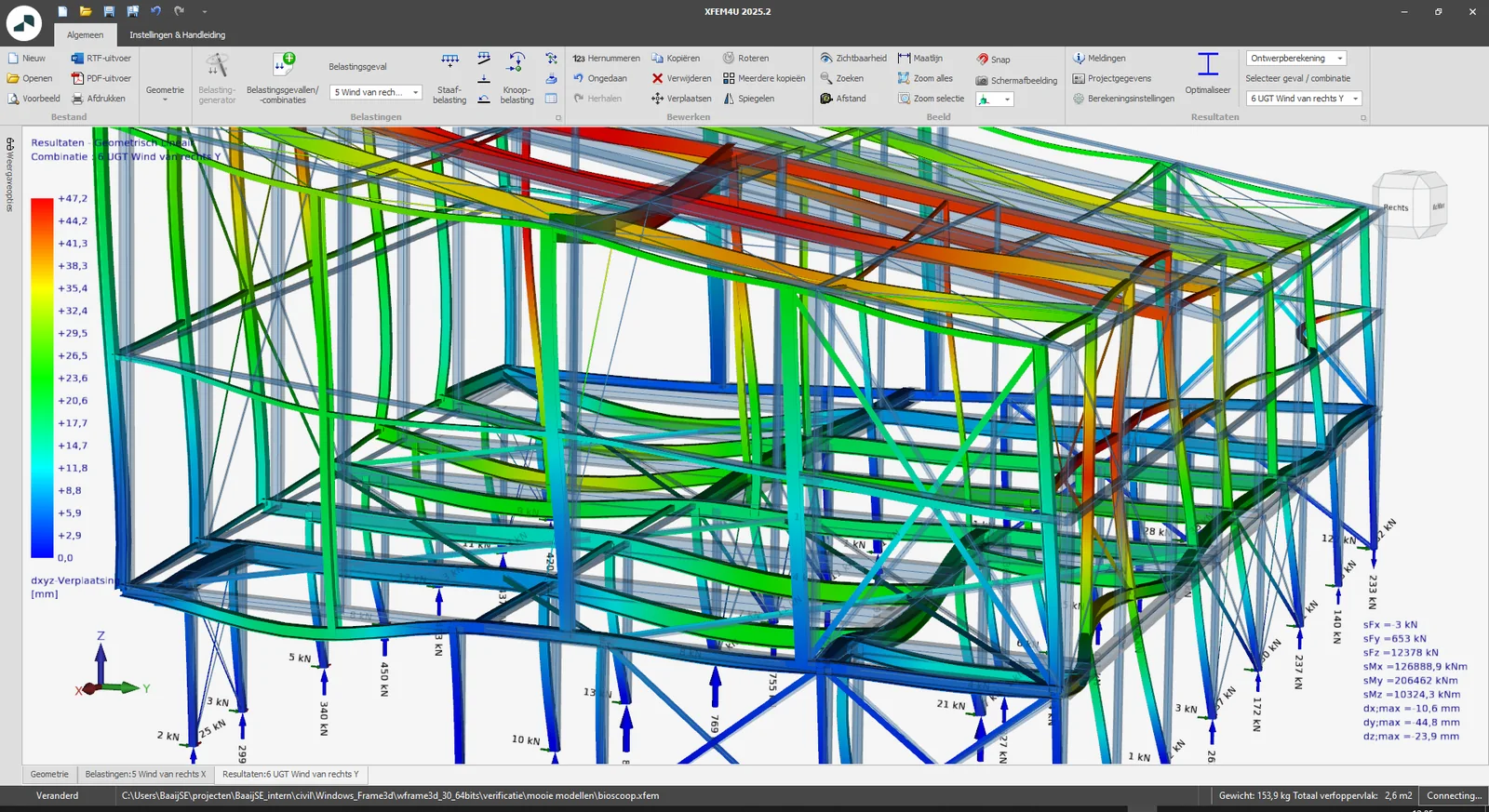Click Verwijderen red cross
This screenshot has width=1489, height=812.
(x=681, y=78)
